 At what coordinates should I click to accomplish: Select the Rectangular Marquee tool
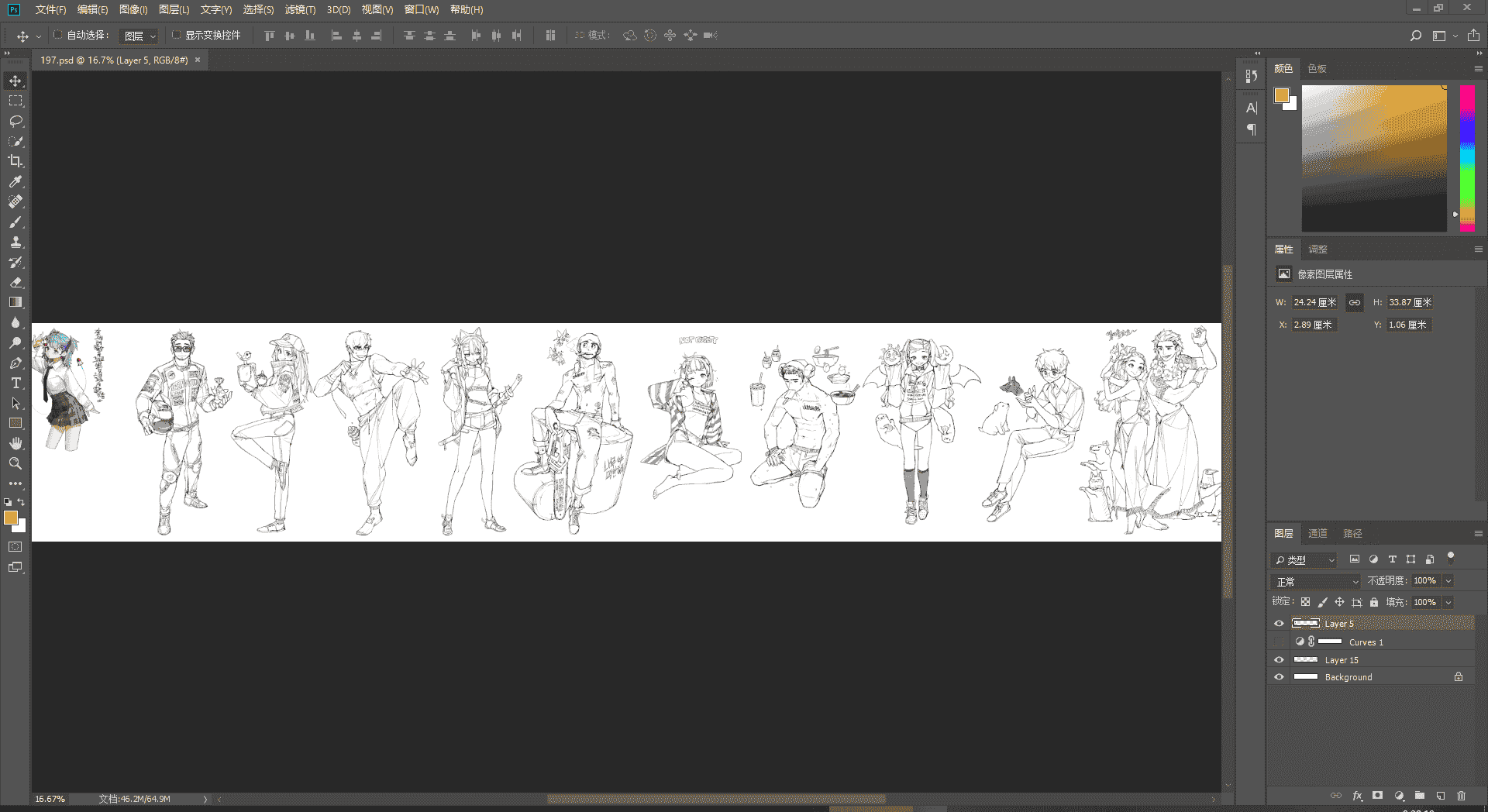point(15,101)
